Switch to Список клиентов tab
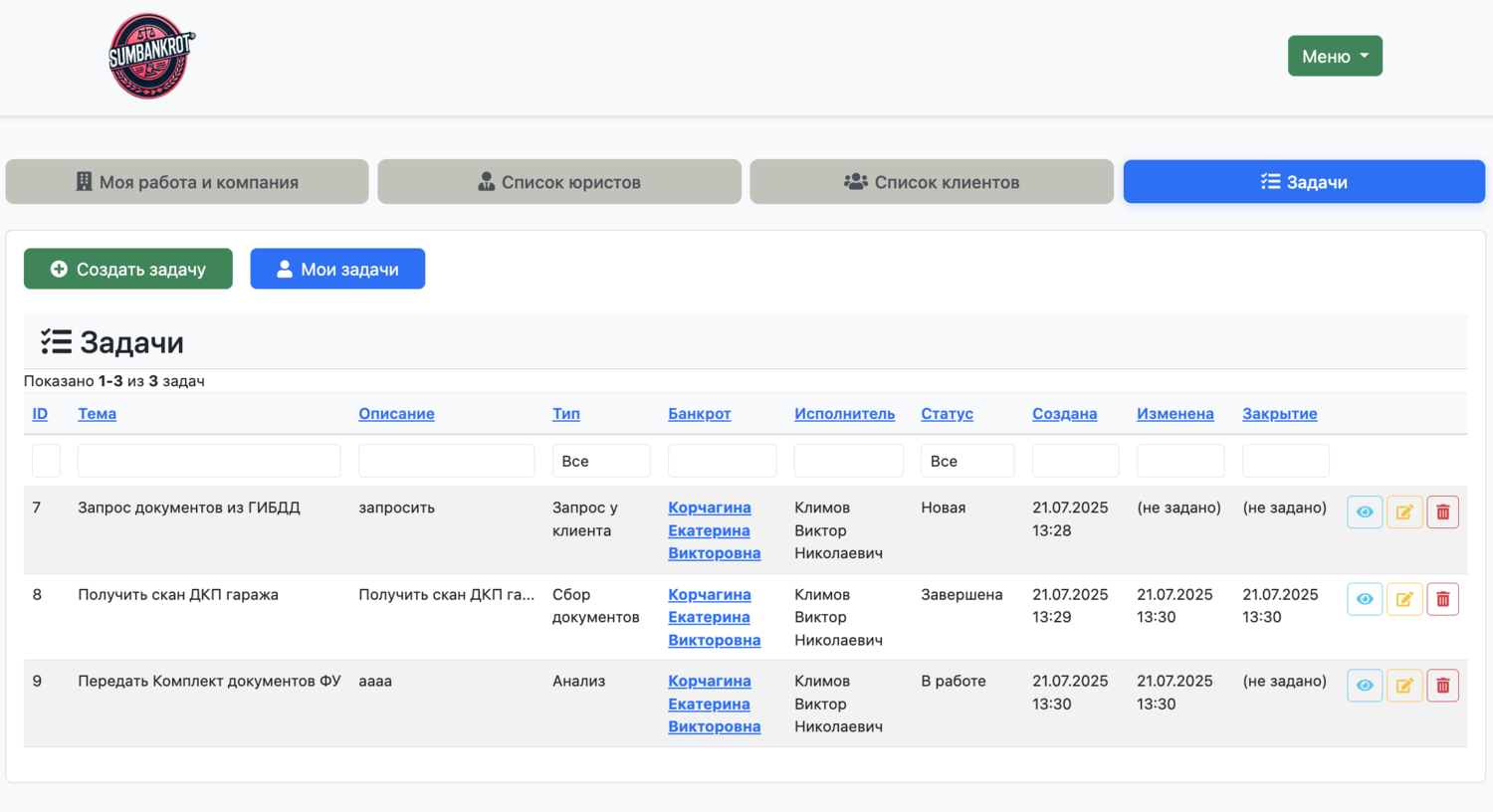Viewport: 1493px width, 812px height. pos(932,181)
